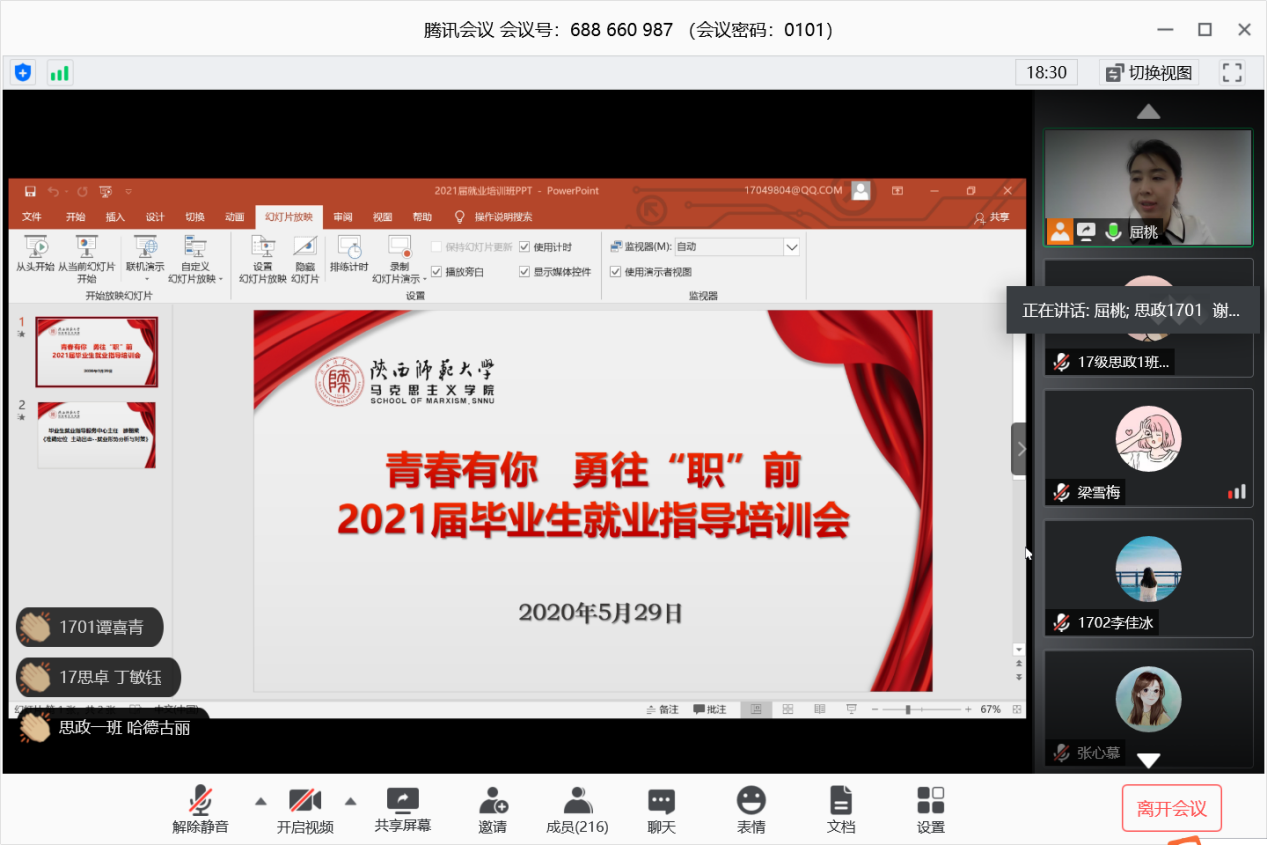Click the PowerPoint undo arrow
The height and width of the screenshot is (845, 1267).
pos(53,191)
